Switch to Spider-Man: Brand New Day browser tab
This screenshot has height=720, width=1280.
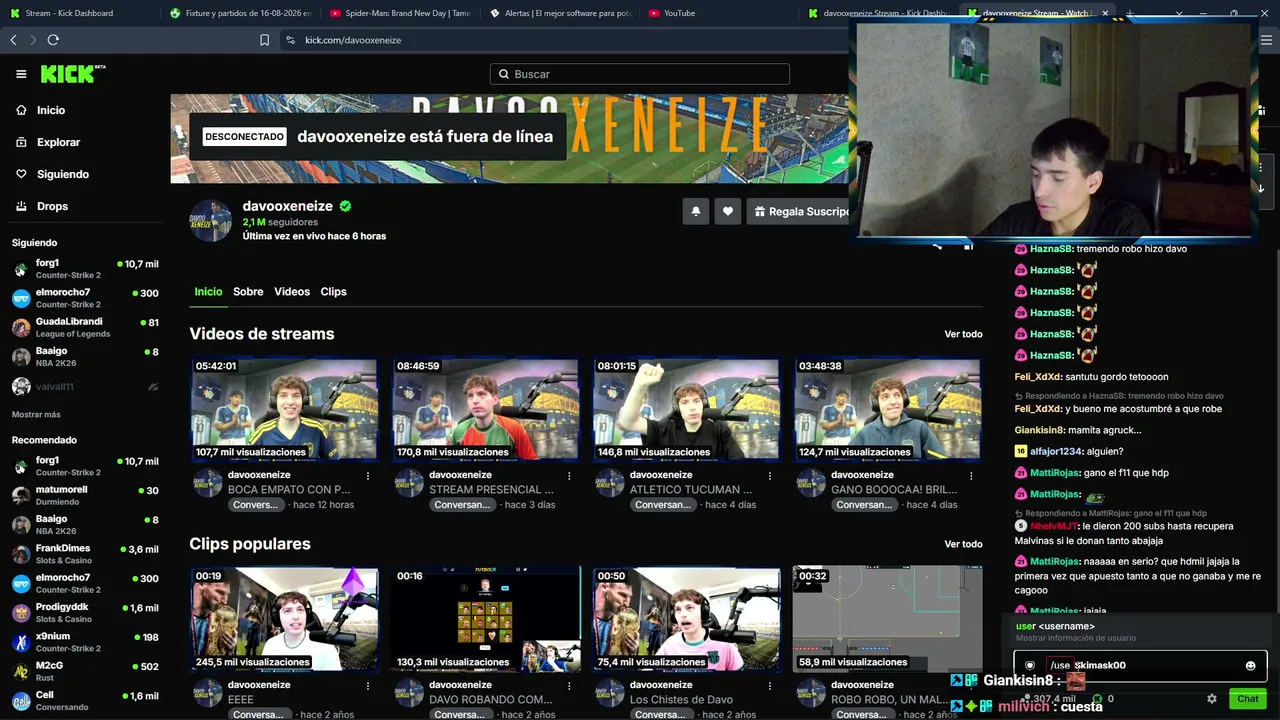pyautogui.click(x=400, y=13)
